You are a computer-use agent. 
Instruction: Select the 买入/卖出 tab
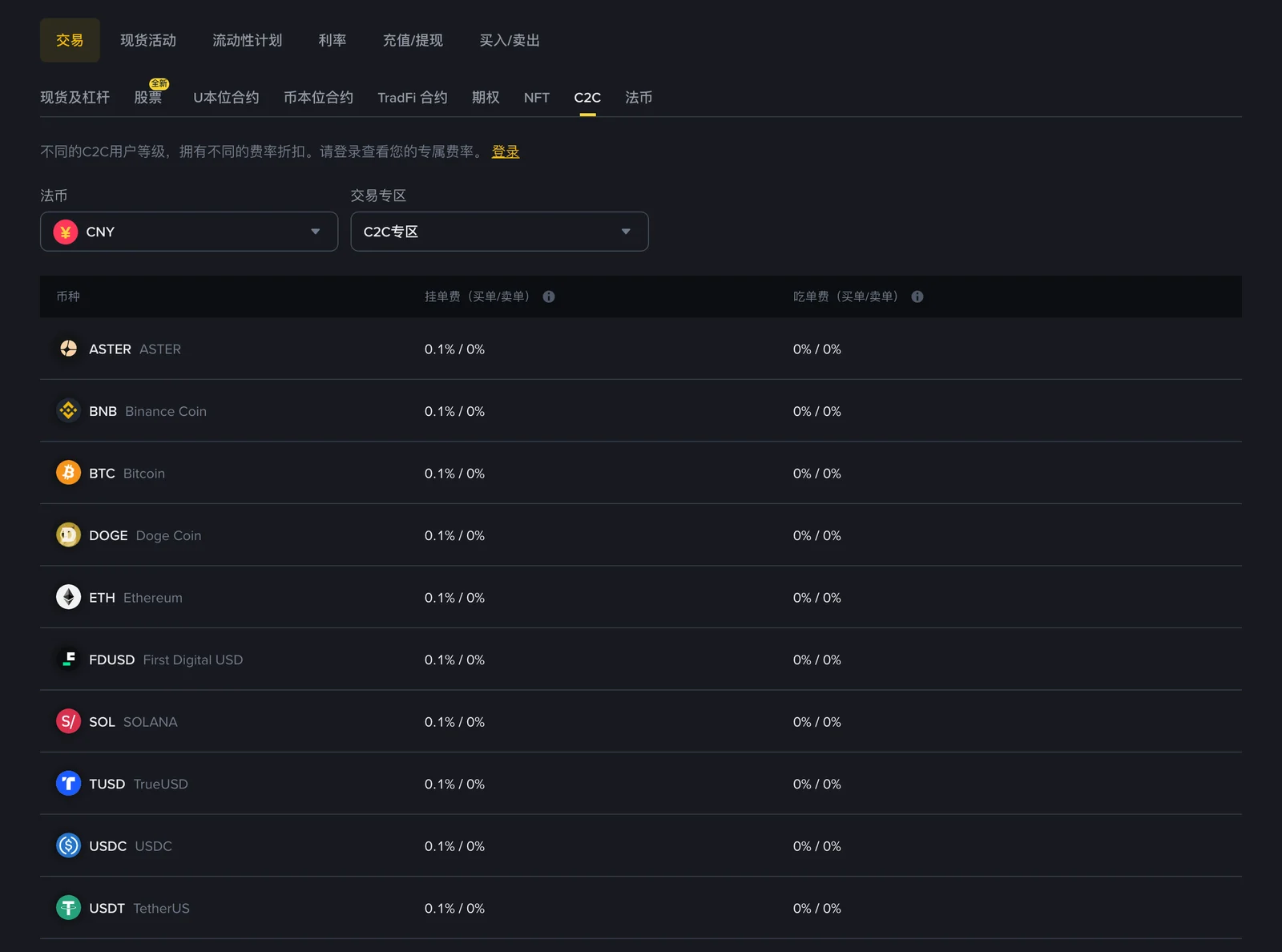click(x=510, y=40)
